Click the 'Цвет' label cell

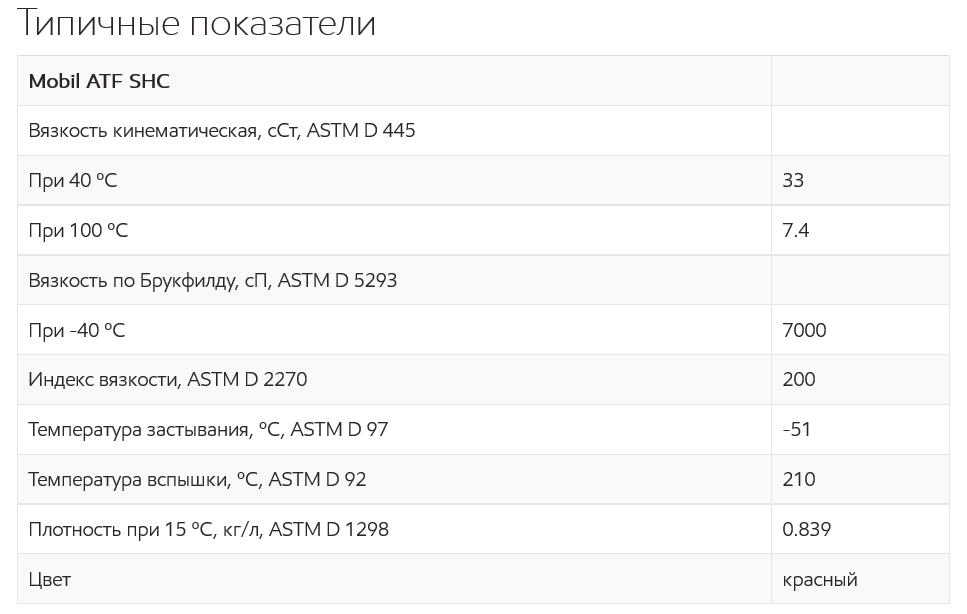click(394, 579)
